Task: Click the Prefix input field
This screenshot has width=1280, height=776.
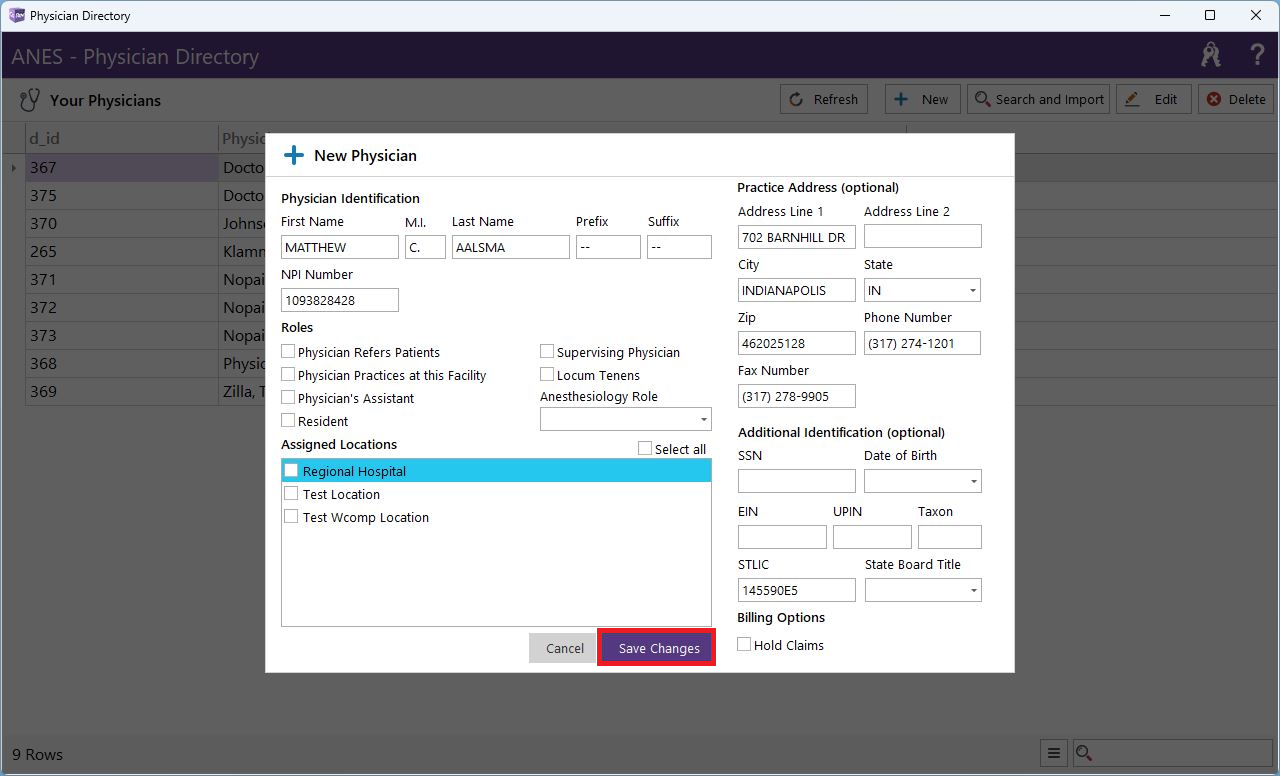Action: (x=608, y=247)
